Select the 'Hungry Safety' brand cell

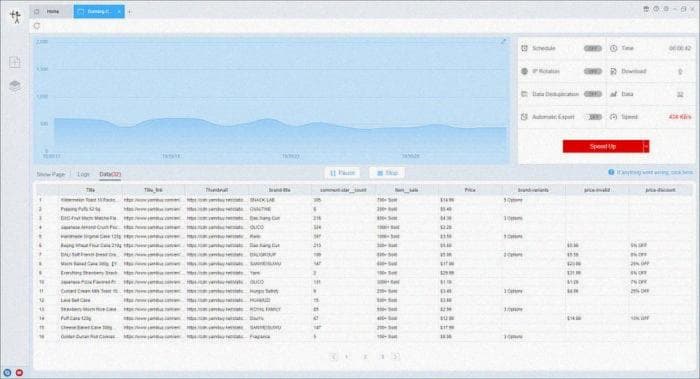(279, 291)
